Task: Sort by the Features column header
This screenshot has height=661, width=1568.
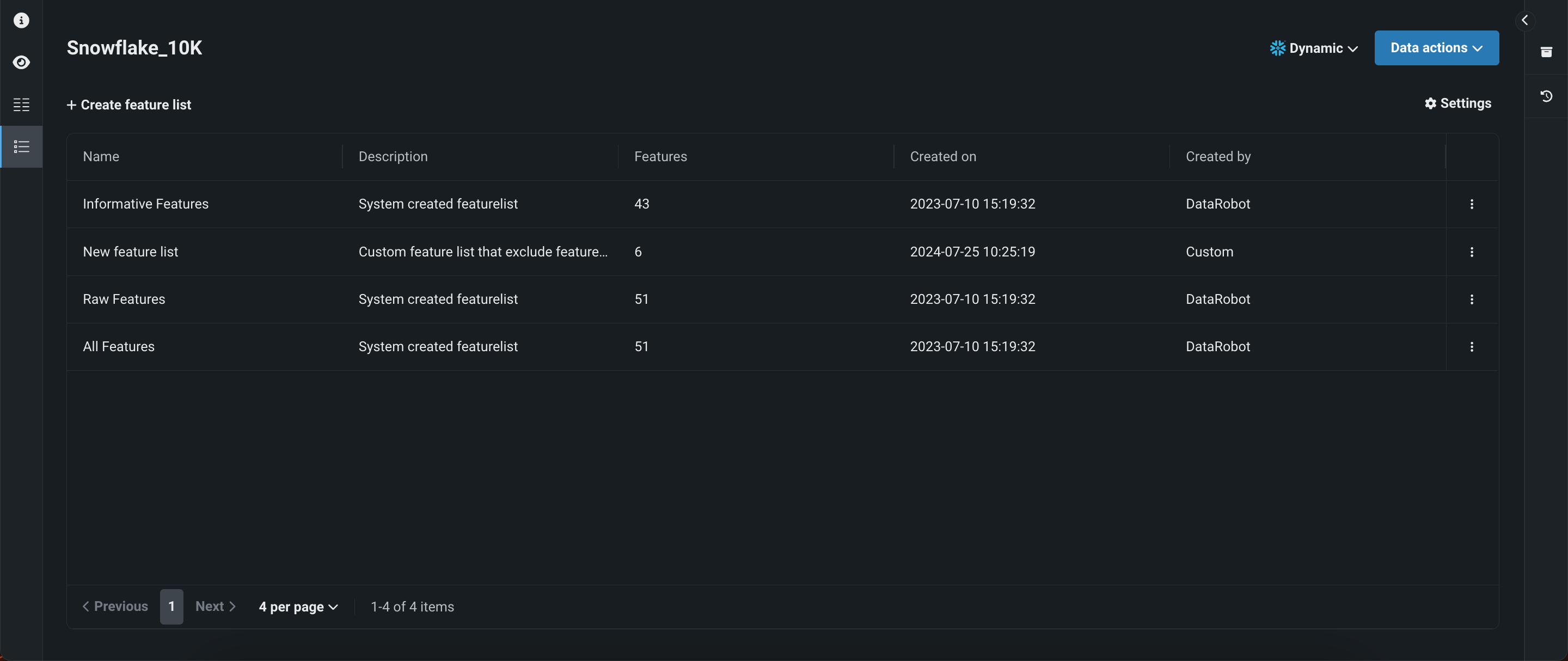Action: click(x=660, y=156)
